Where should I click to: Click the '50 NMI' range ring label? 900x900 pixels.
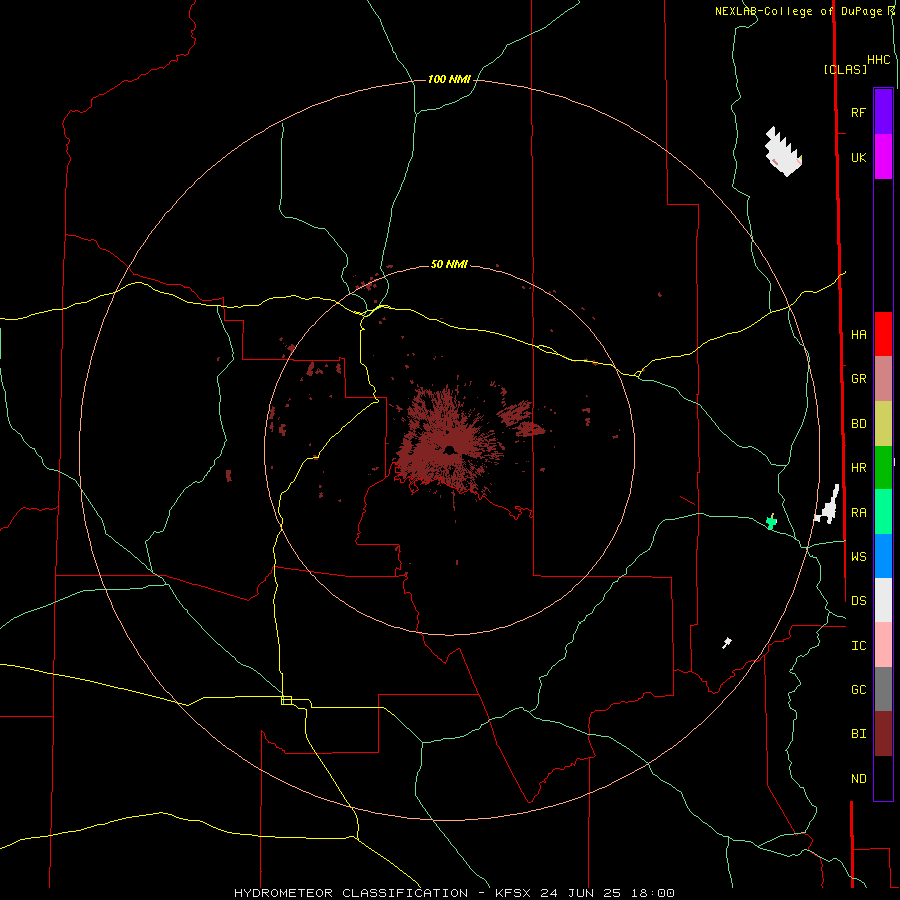pos(449,264)
